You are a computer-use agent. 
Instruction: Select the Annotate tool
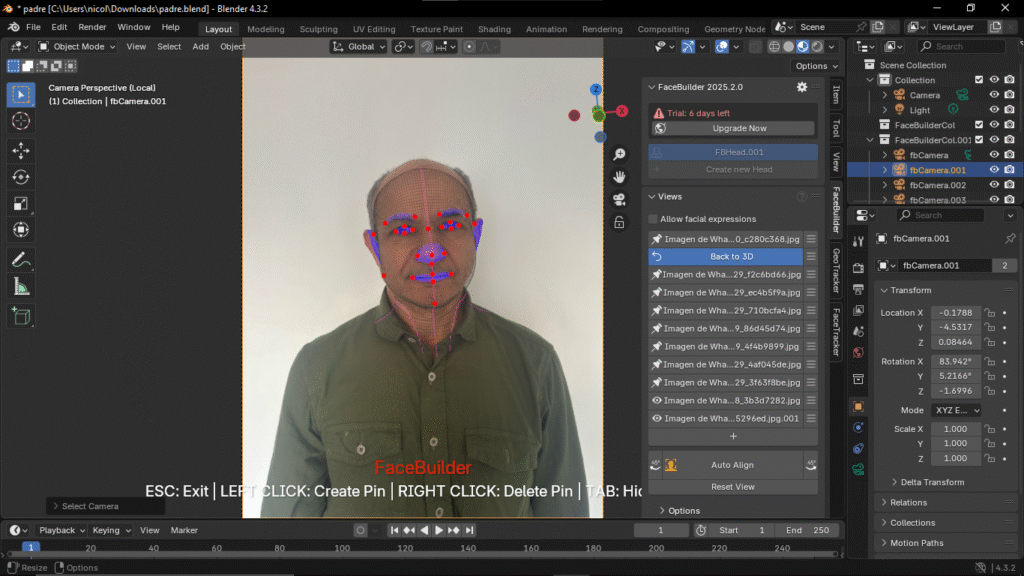pyautogui.click(x=21, y=259)
